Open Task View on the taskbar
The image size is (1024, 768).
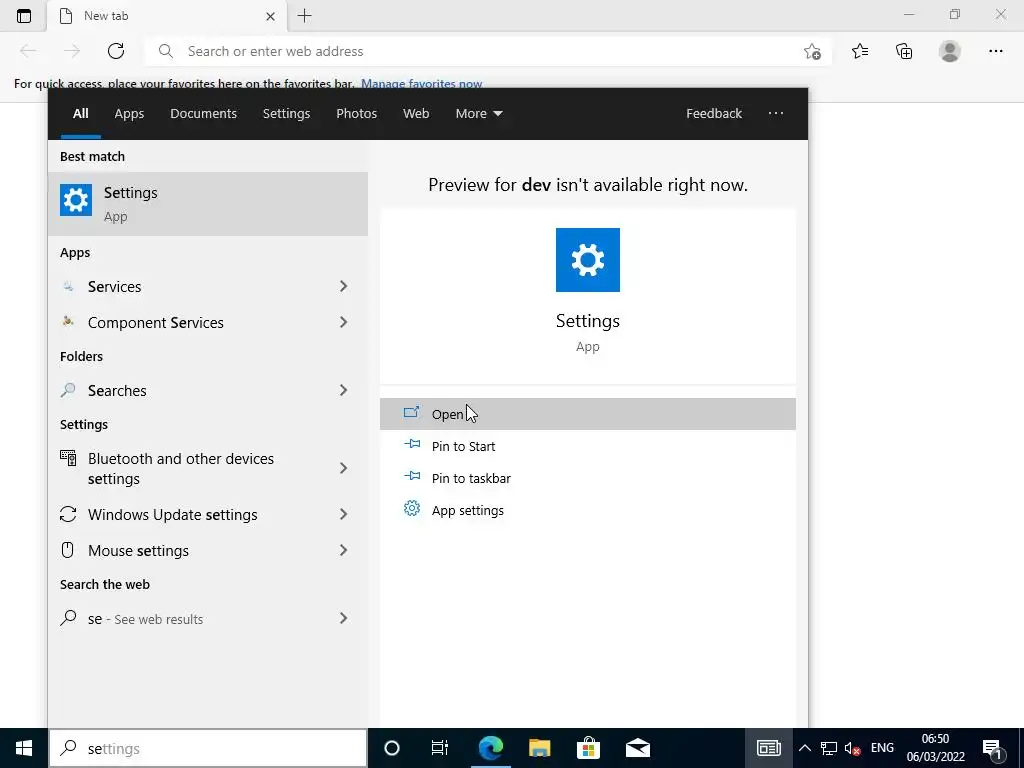440,748
